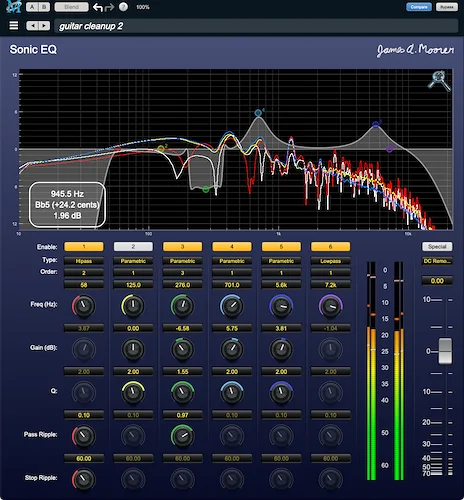This screenshot has width=464, height=500.
Task: Undo the last change
Action: click(x=98, y=7)
